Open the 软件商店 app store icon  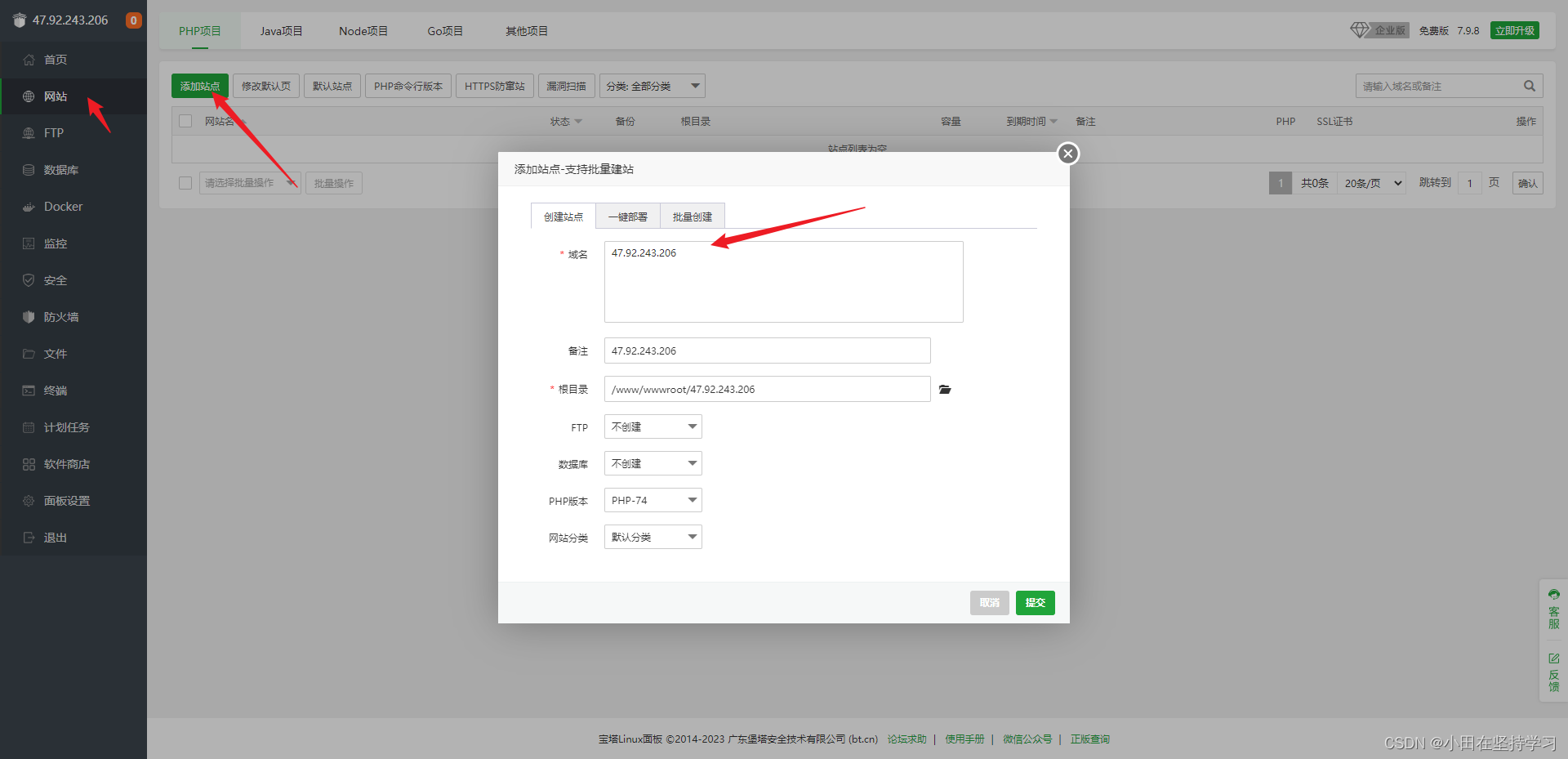29,464
